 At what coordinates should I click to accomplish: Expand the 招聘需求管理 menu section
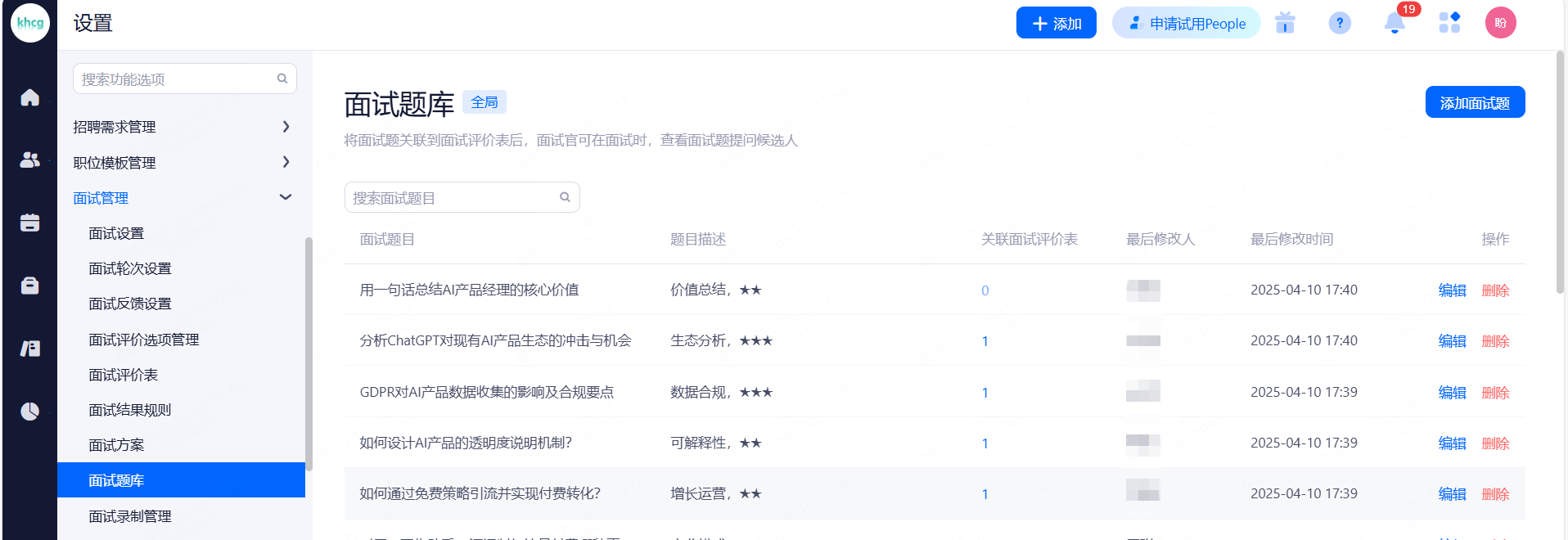click(182, 127)
